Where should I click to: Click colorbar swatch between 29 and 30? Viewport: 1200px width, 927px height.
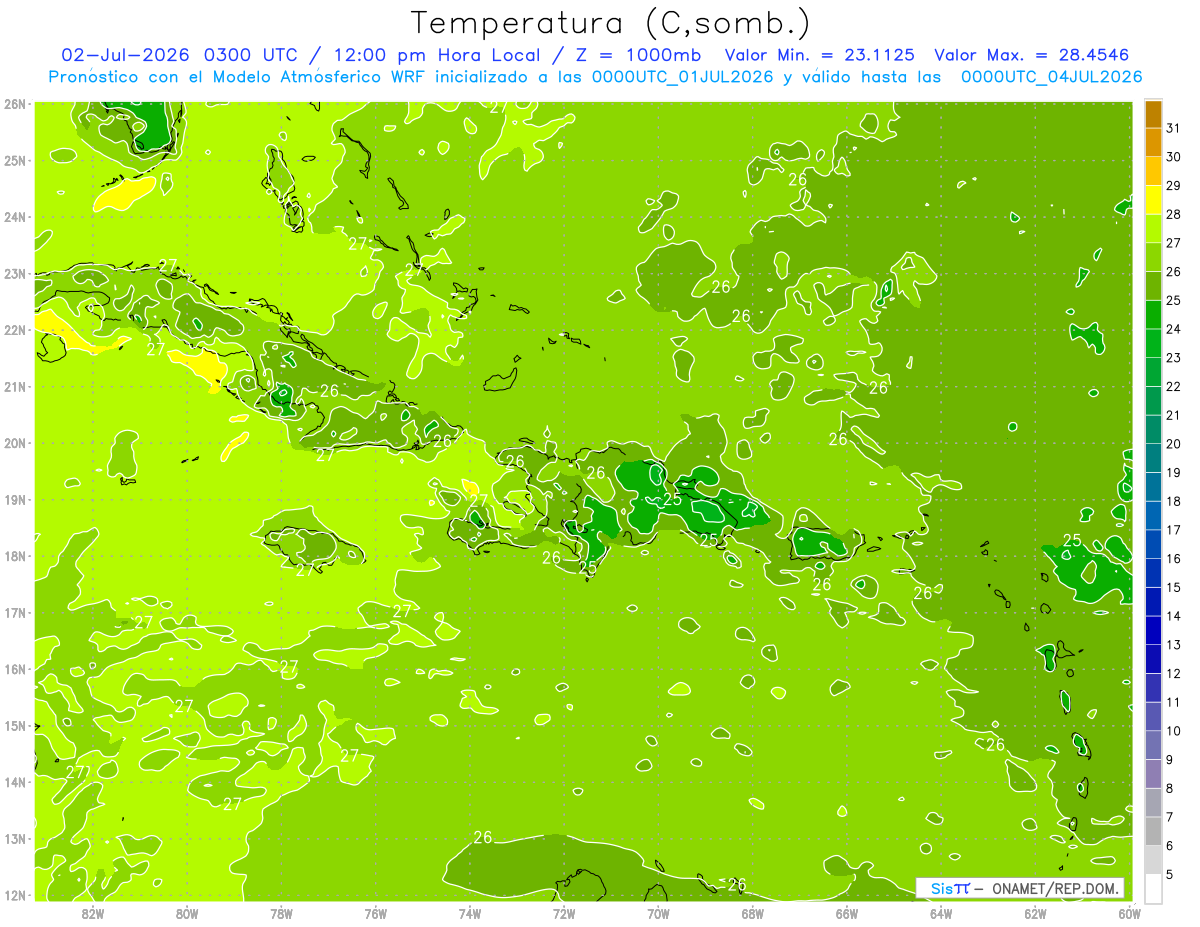(x=1153, y=171)
